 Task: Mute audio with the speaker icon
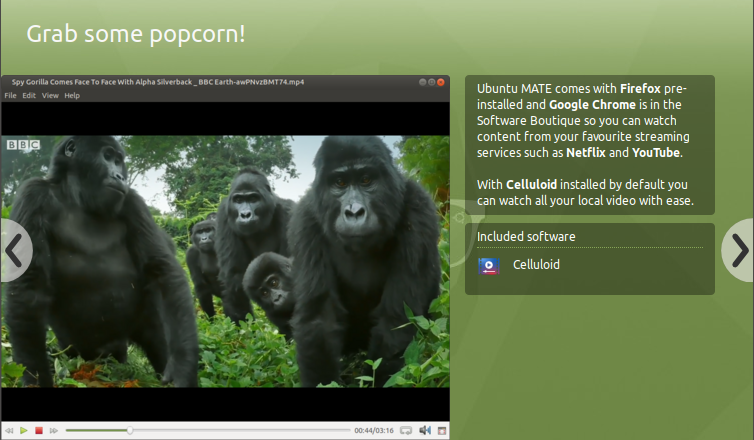[x=424, y=430]
